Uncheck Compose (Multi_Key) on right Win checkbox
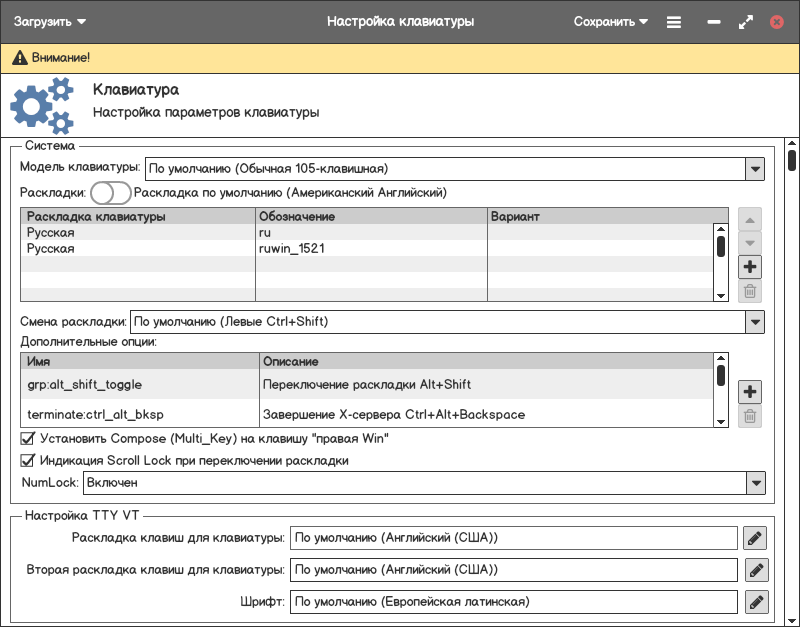This screenshot has height=627, width=800. pyautogui.click(x=28, y=438)
